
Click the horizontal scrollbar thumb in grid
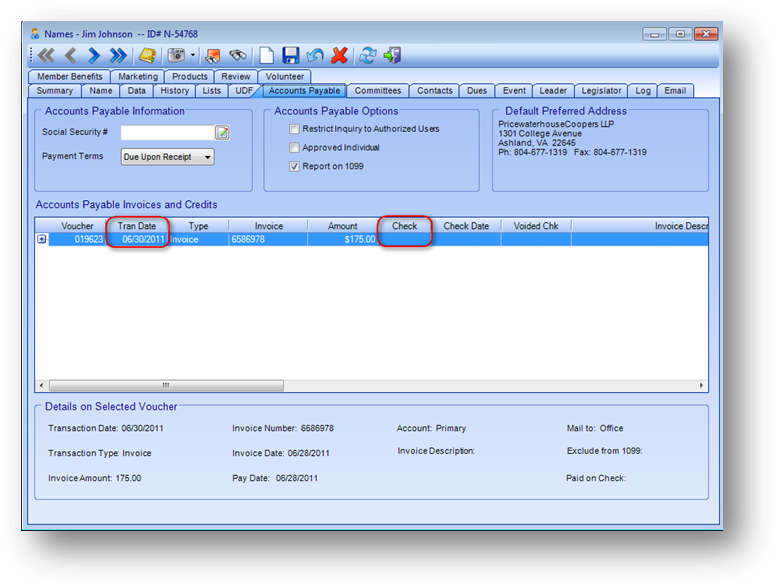point(166,386)
